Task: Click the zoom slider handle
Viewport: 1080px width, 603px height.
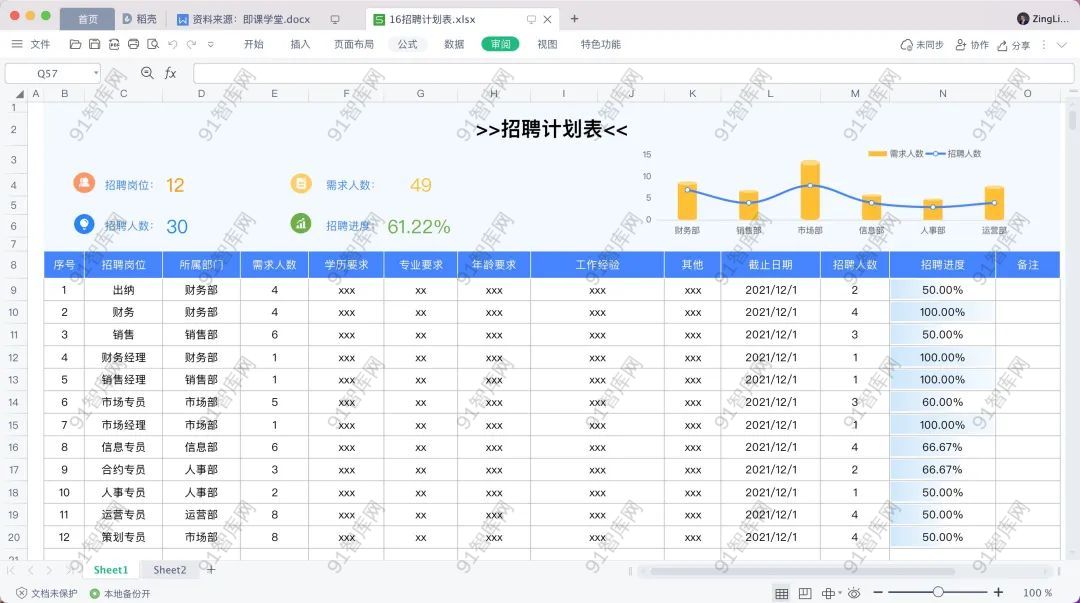Action: pos(938,593)
